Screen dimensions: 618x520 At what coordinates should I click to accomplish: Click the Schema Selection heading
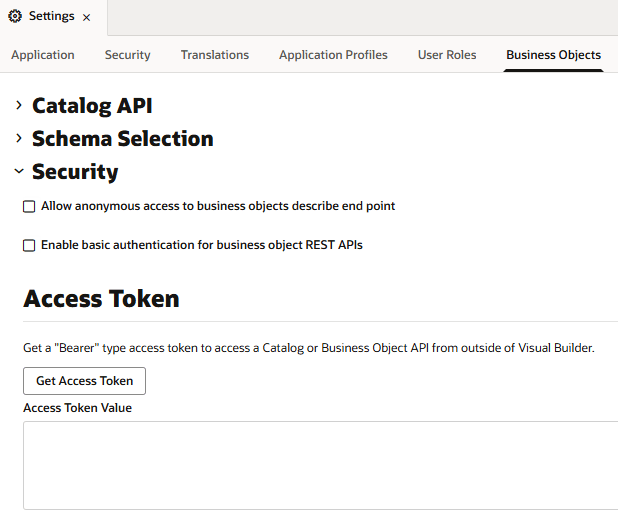coord(122,138)
